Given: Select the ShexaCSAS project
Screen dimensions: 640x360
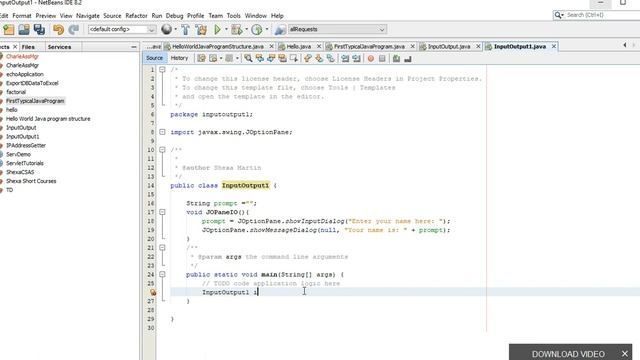Looking at the screenshot, I should point(20,172).
